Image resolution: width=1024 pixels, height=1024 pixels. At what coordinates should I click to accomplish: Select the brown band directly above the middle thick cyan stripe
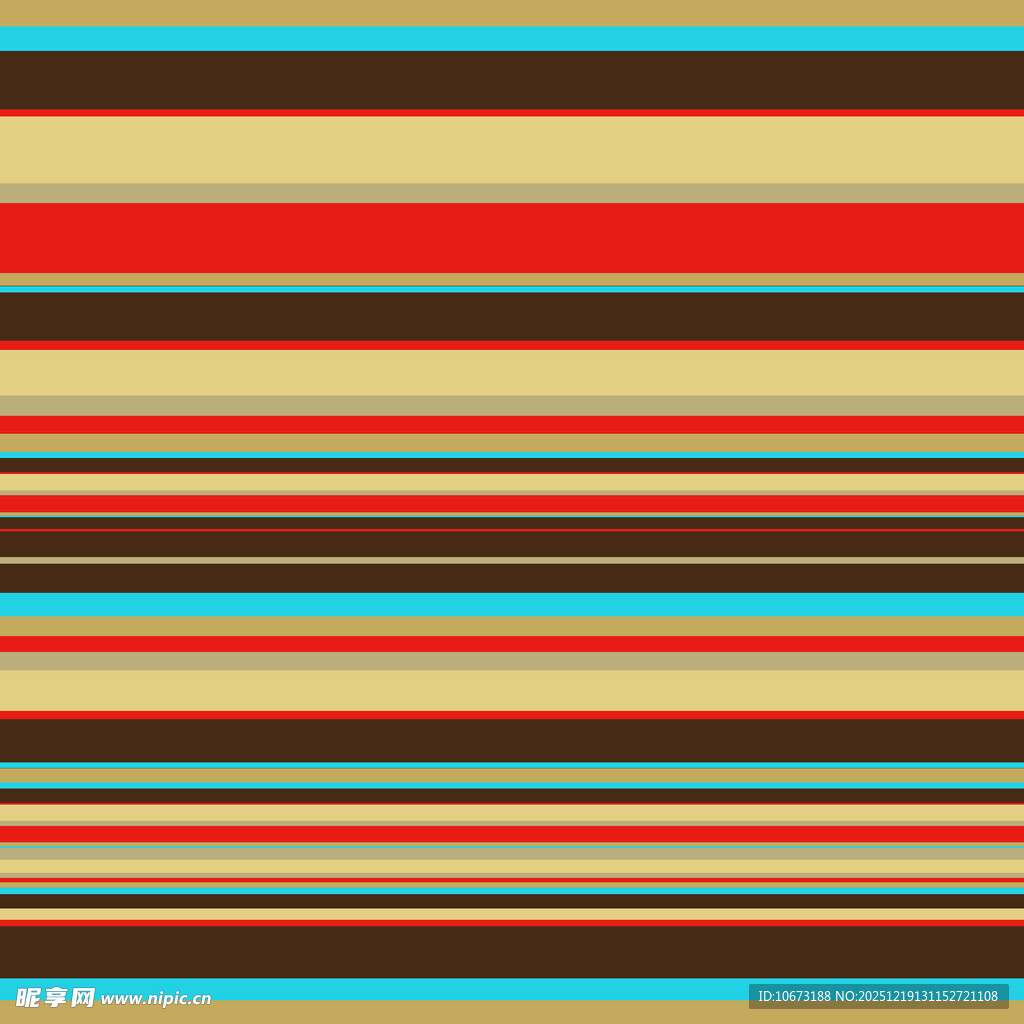(512, 578)
